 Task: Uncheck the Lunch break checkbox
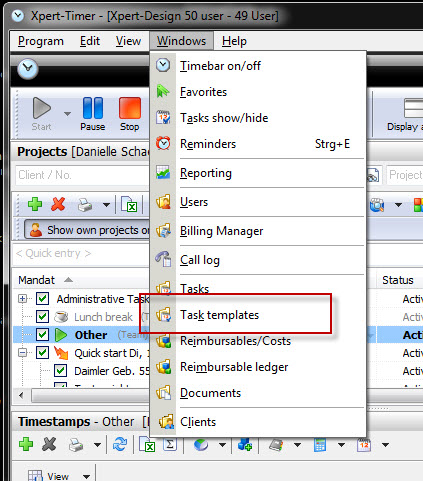click(42, 317)
